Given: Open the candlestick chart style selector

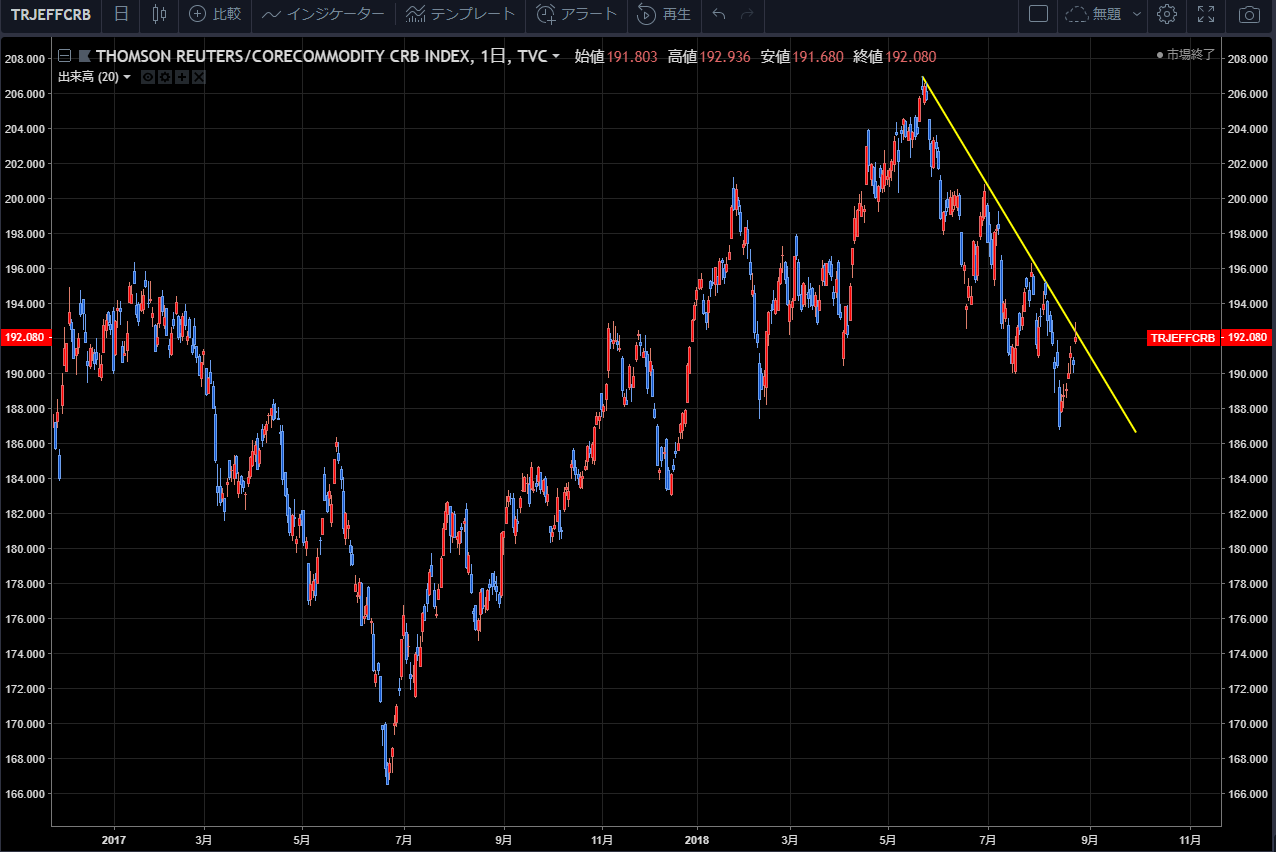Looking at the screenshot, I should coord(160,14).
